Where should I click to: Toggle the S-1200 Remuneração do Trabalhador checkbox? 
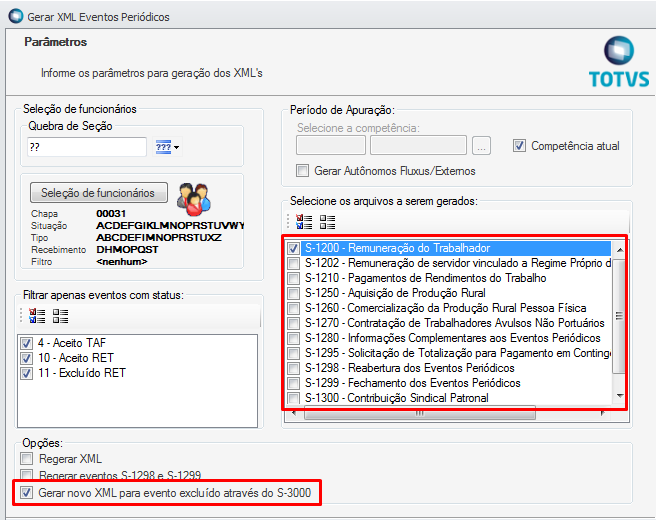pos(293,248)
